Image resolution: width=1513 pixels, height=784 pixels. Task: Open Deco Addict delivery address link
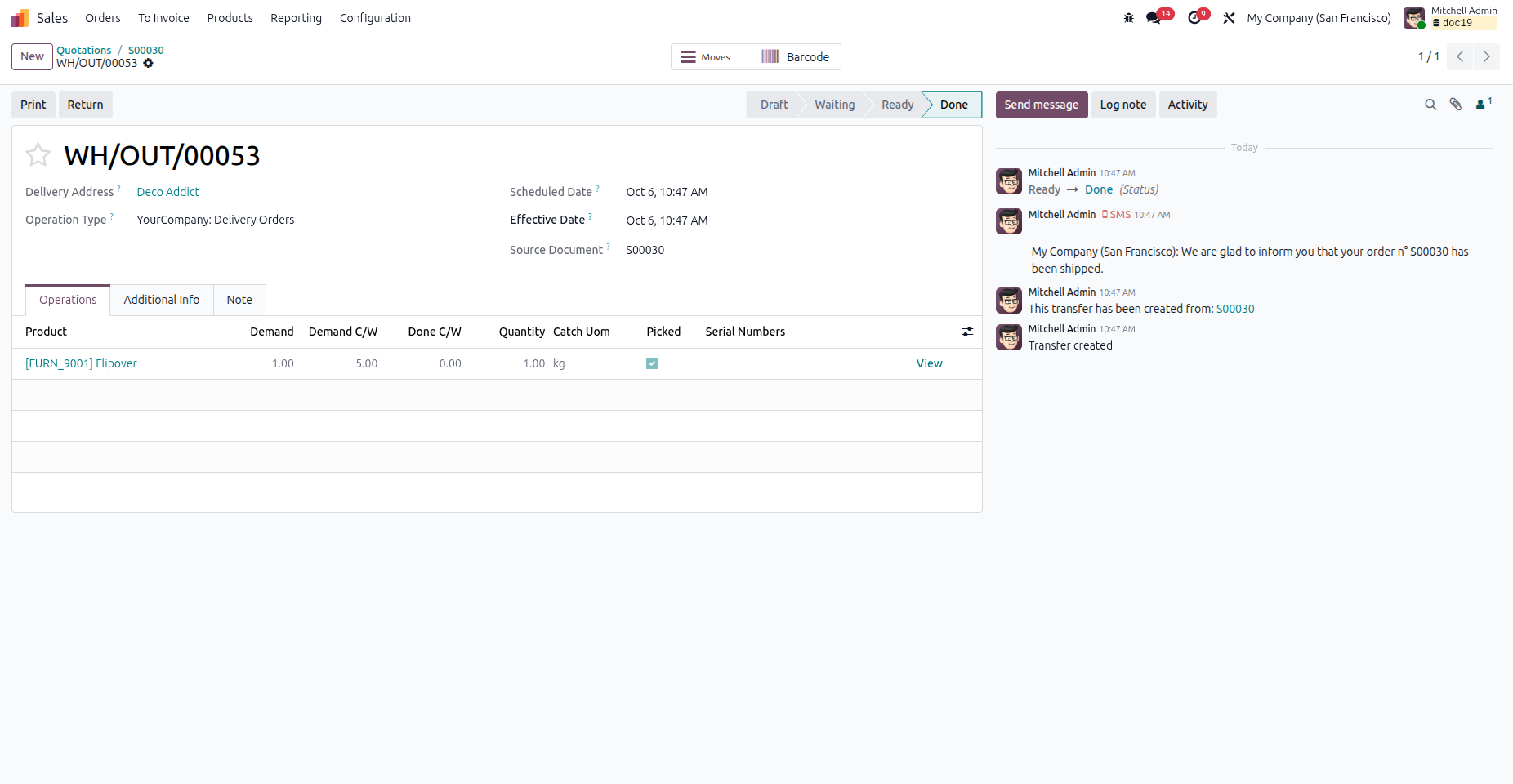(x=167, y=192)
